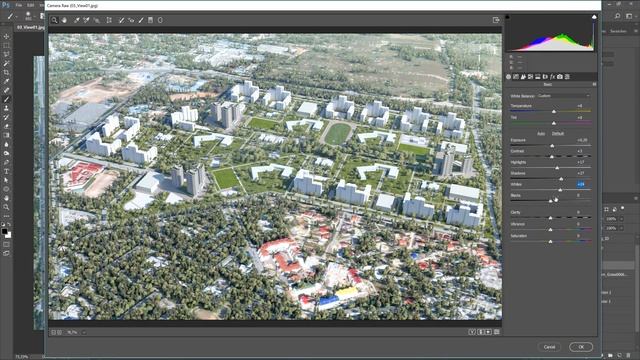Open the Effects fx panel tab icon
Screen dimensions: 640x360
(x=553, y=77)
